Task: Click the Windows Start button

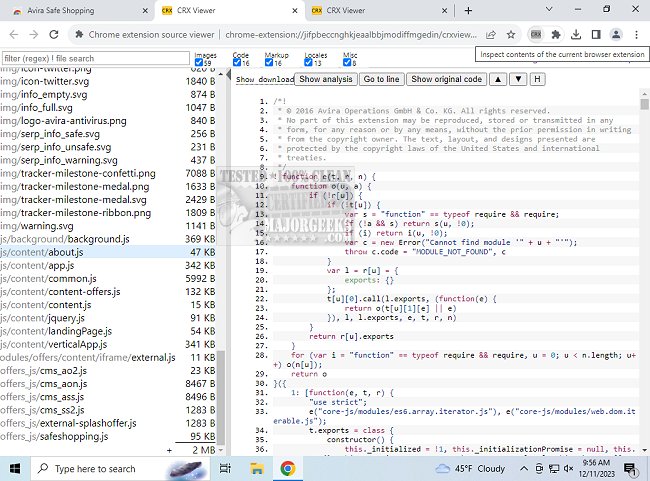Action: (17, 468)
